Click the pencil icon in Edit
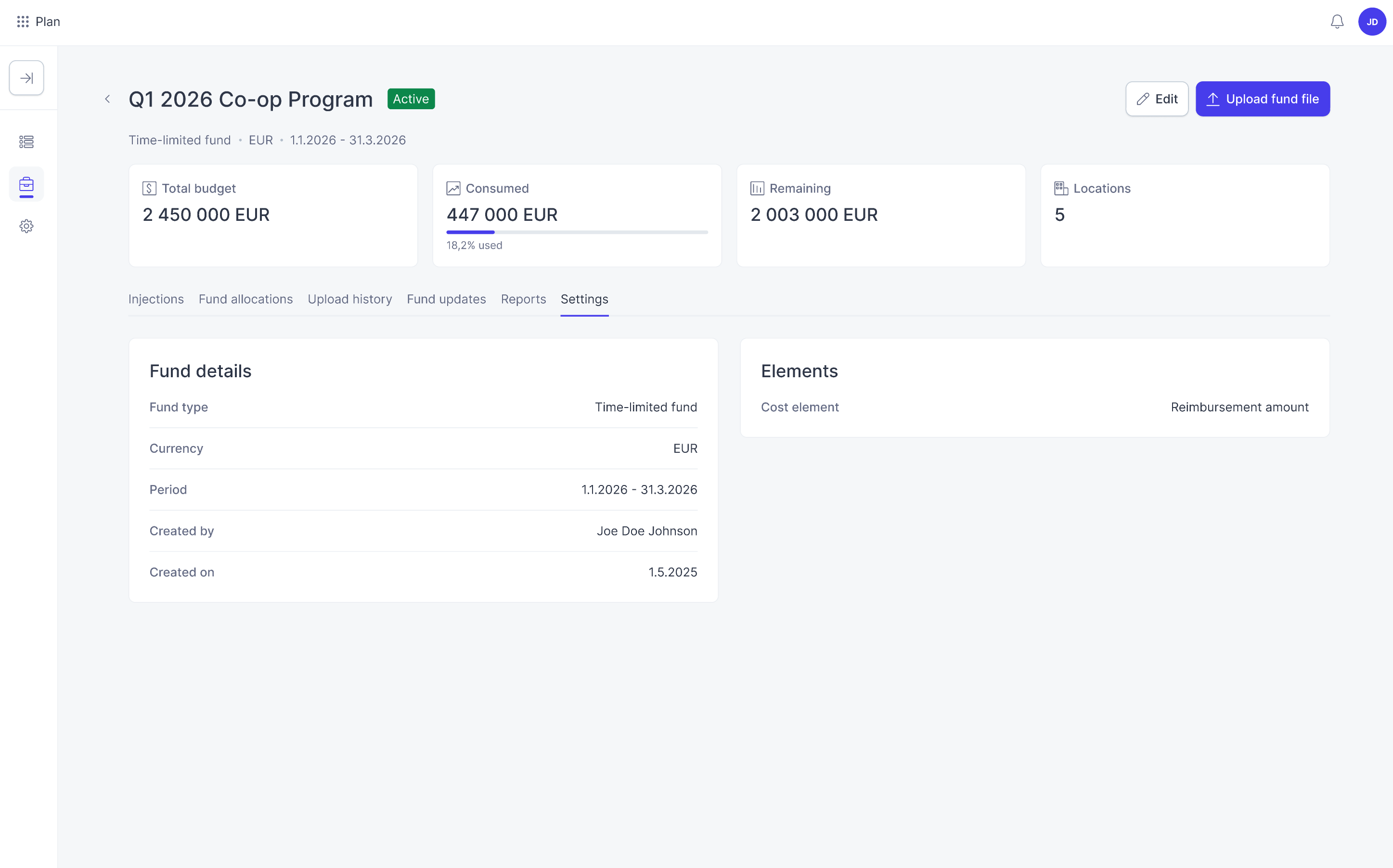Screen dimensions: 1393x868 pos(1143,99)
